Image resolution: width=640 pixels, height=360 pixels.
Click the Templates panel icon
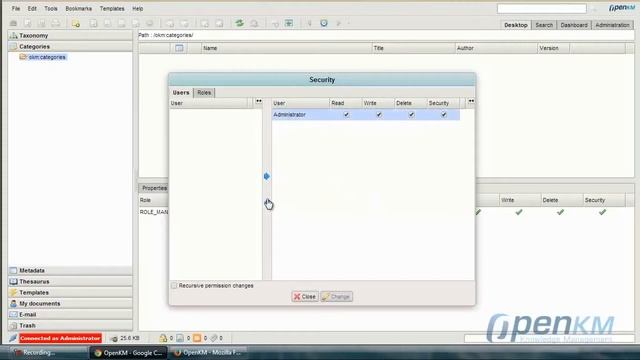coord(13,293)
